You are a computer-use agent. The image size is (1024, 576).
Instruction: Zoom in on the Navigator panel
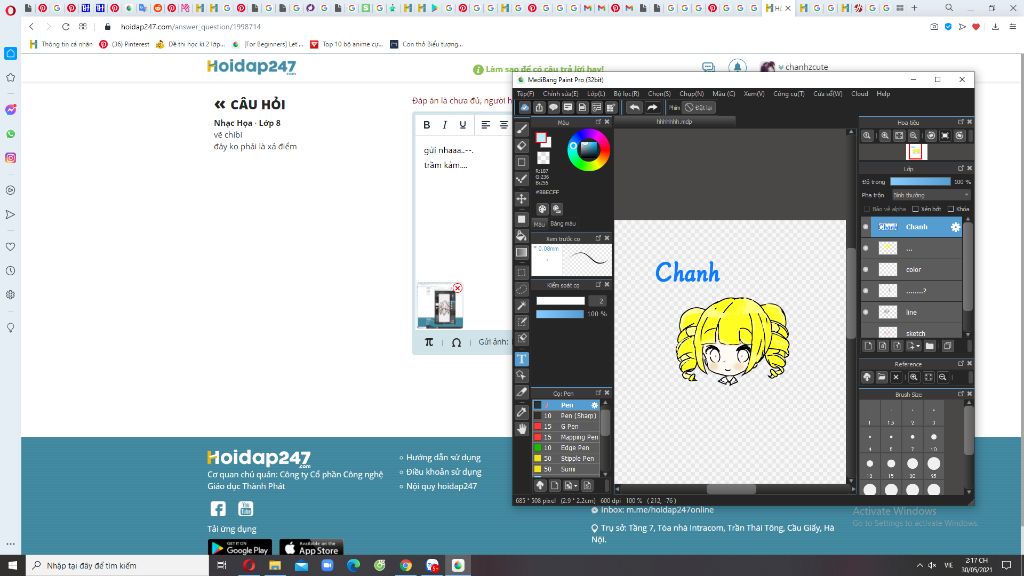tap(885, 135)
